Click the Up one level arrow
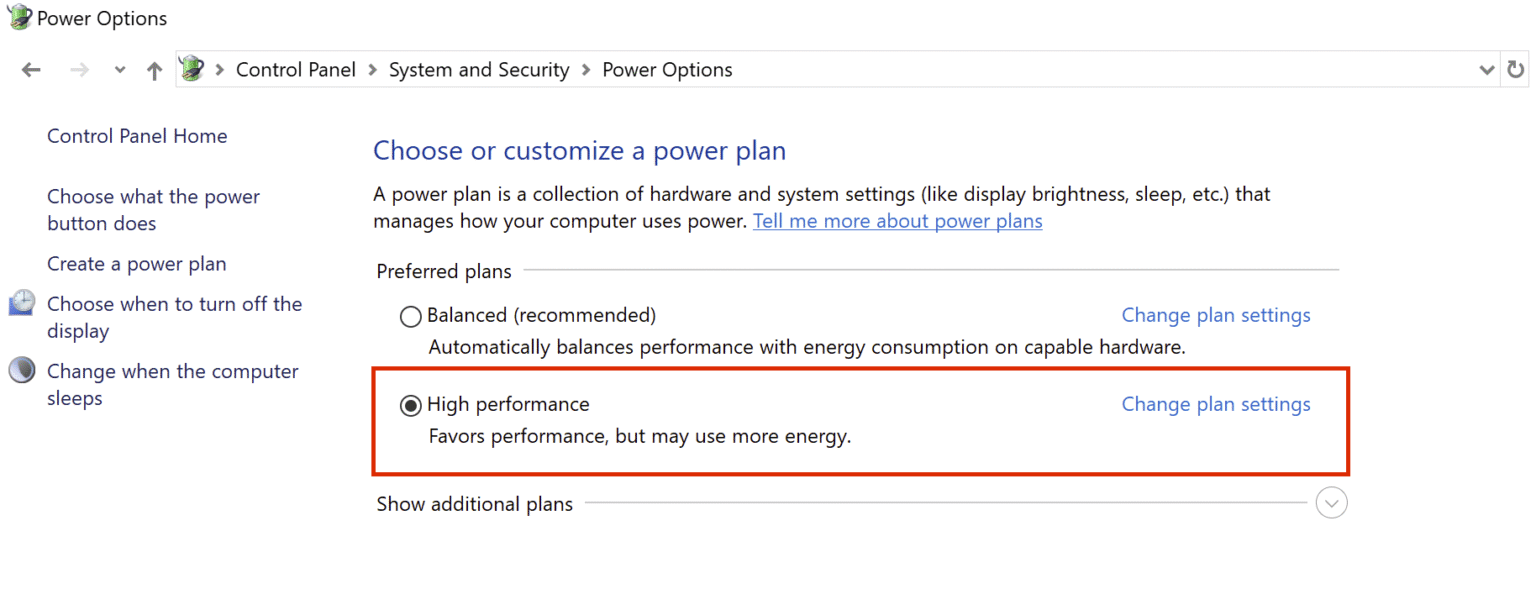This screenshot has height=610, width=1536. click(x=154, y=69)
